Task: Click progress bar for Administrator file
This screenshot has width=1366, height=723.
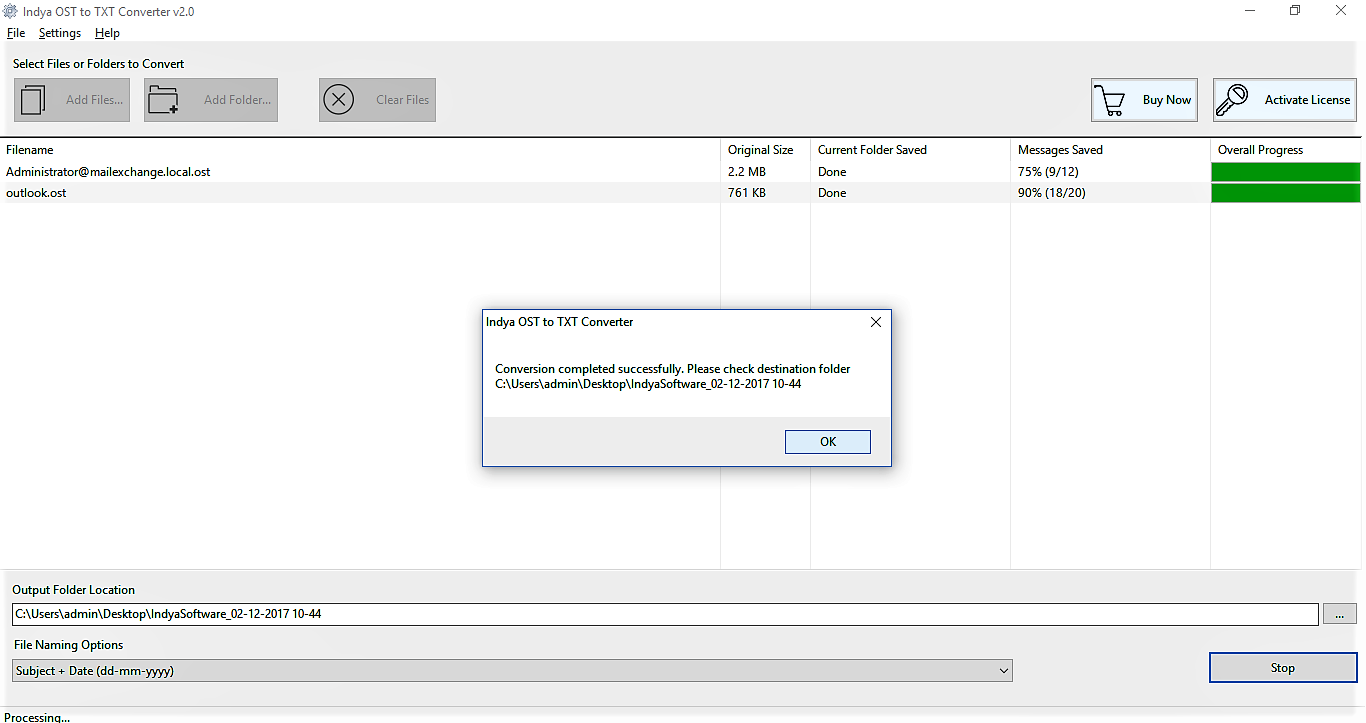Action: 1286,172
